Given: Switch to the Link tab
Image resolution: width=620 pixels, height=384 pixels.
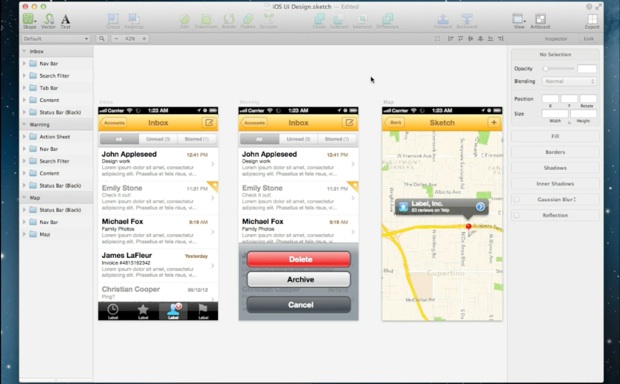Looking at the screenshot, I should (x=588, y=39).
